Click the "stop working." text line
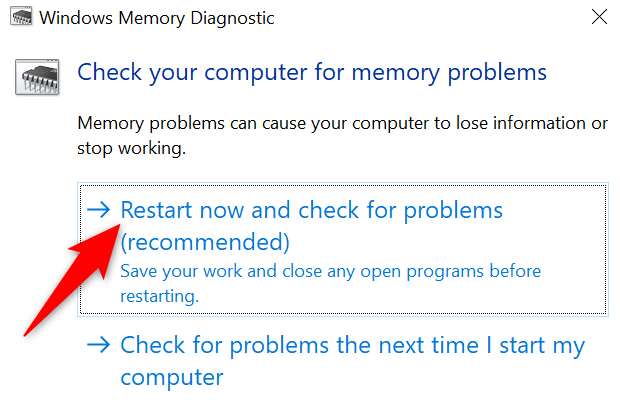This screenshot has width=620, height=402. click(130, 148)
